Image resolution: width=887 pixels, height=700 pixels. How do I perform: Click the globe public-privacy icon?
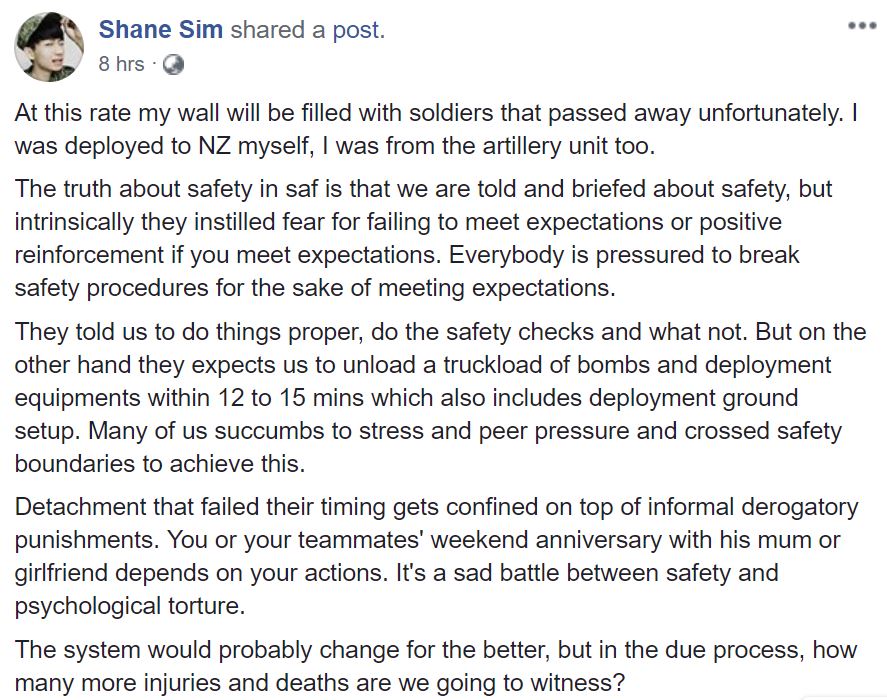click(x=172, y=64)
